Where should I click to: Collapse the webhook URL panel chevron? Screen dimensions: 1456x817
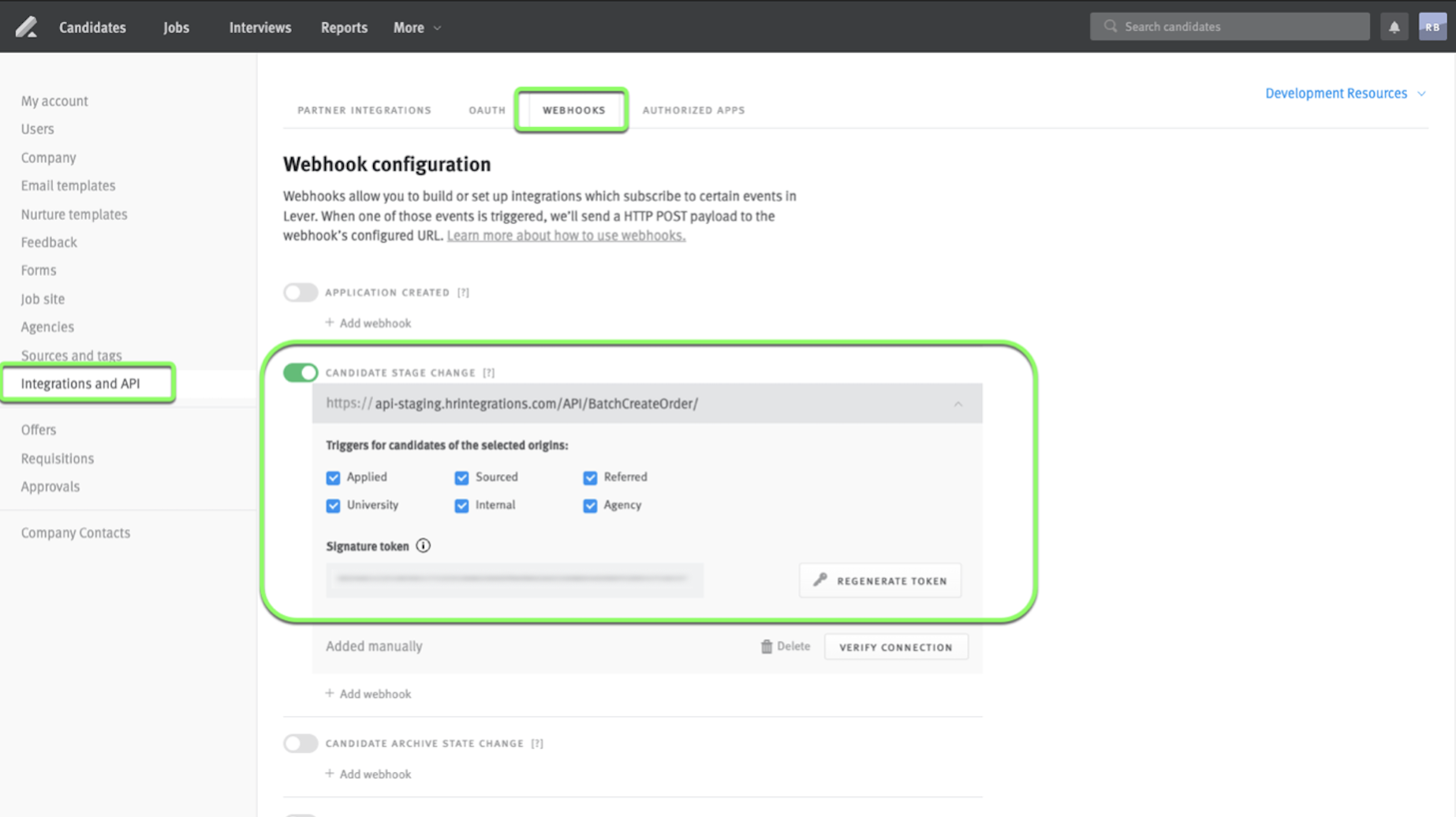click(958, 404)
